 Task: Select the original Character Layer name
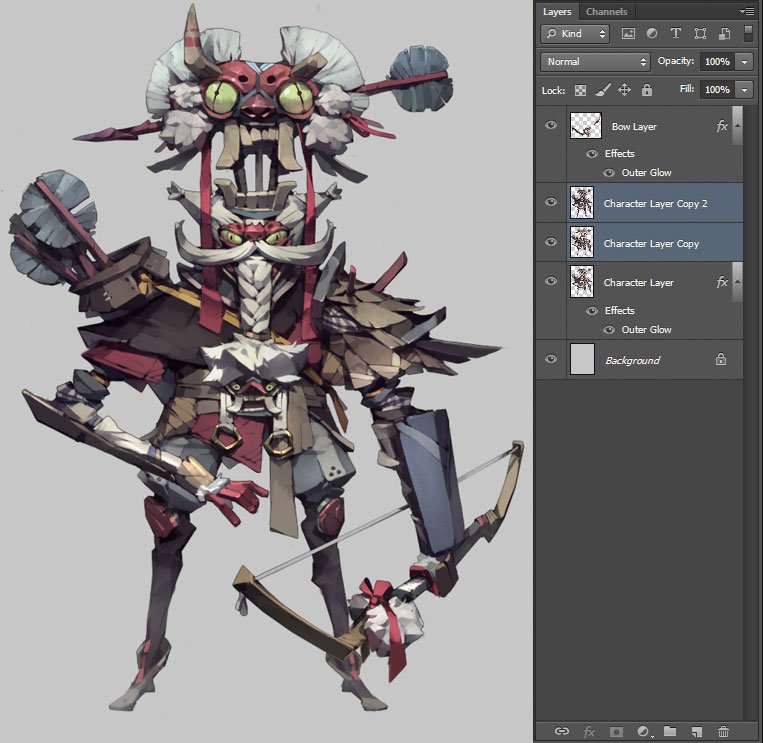638,283
